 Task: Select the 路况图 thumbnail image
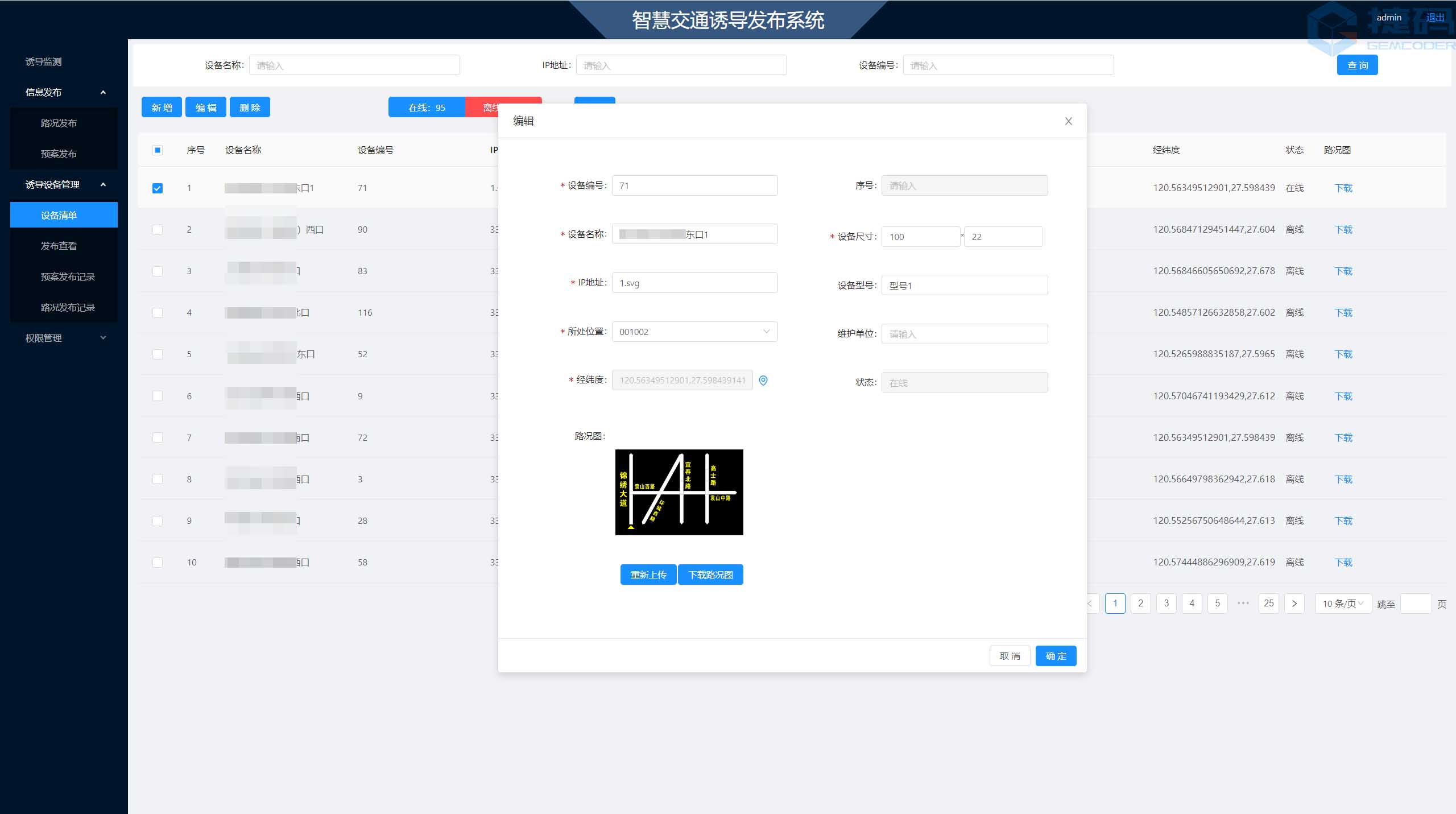pyautogui.click(x=679, y=491)
